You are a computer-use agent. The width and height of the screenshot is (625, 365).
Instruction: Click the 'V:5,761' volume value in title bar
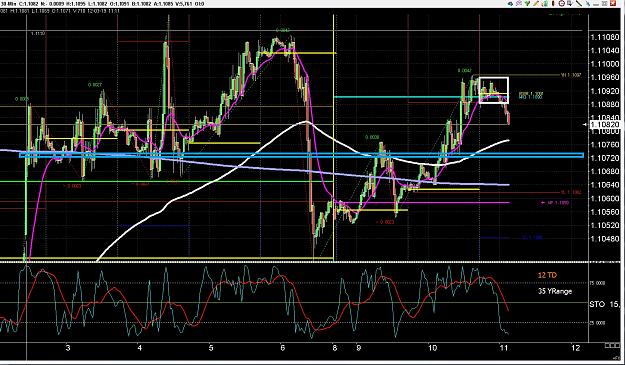click(x=185, y=4)
